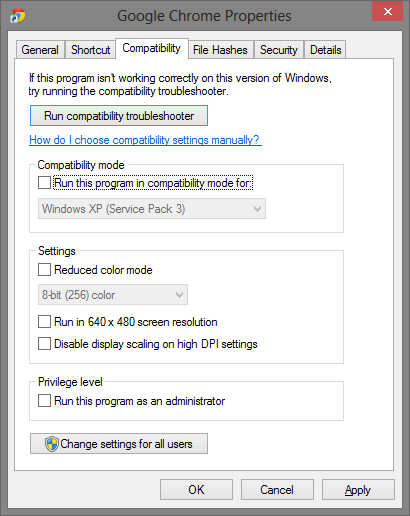This screenshot has height=516, width=410.
Task: Click Run compatibility troubleshooter button
Action: 119,116
